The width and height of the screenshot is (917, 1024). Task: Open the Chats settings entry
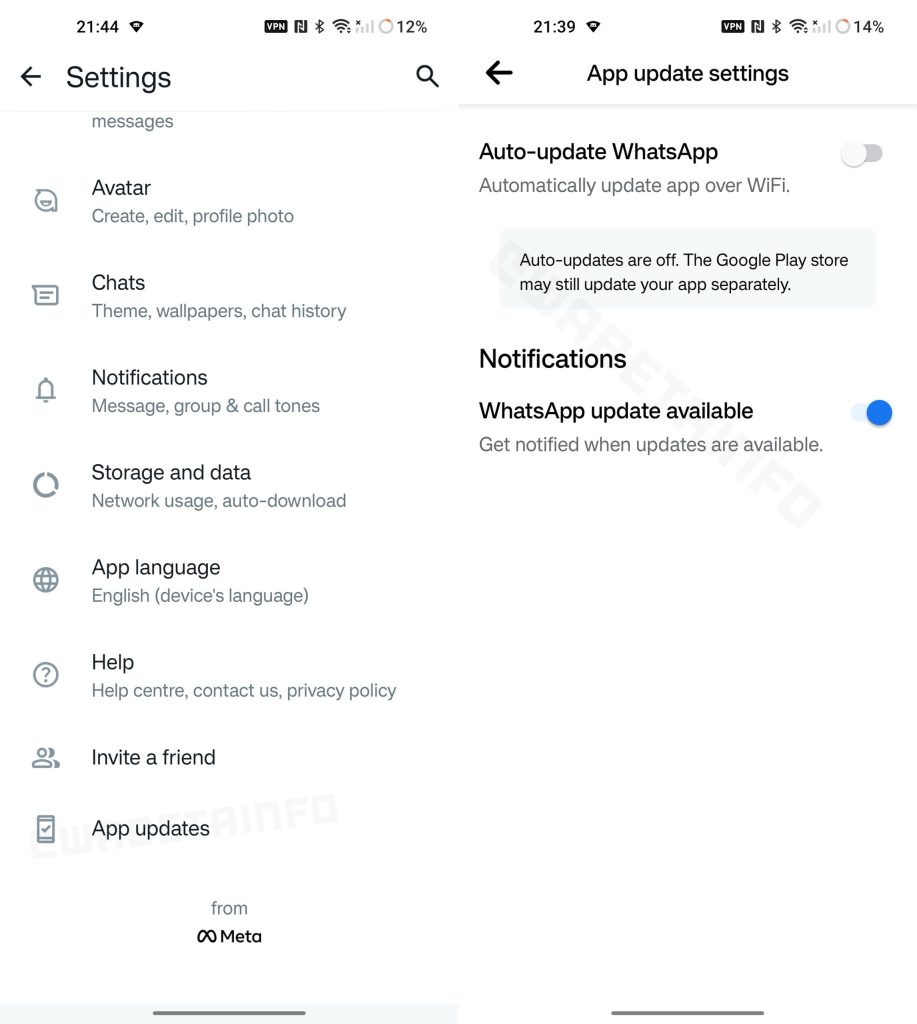tap(229, 296)
